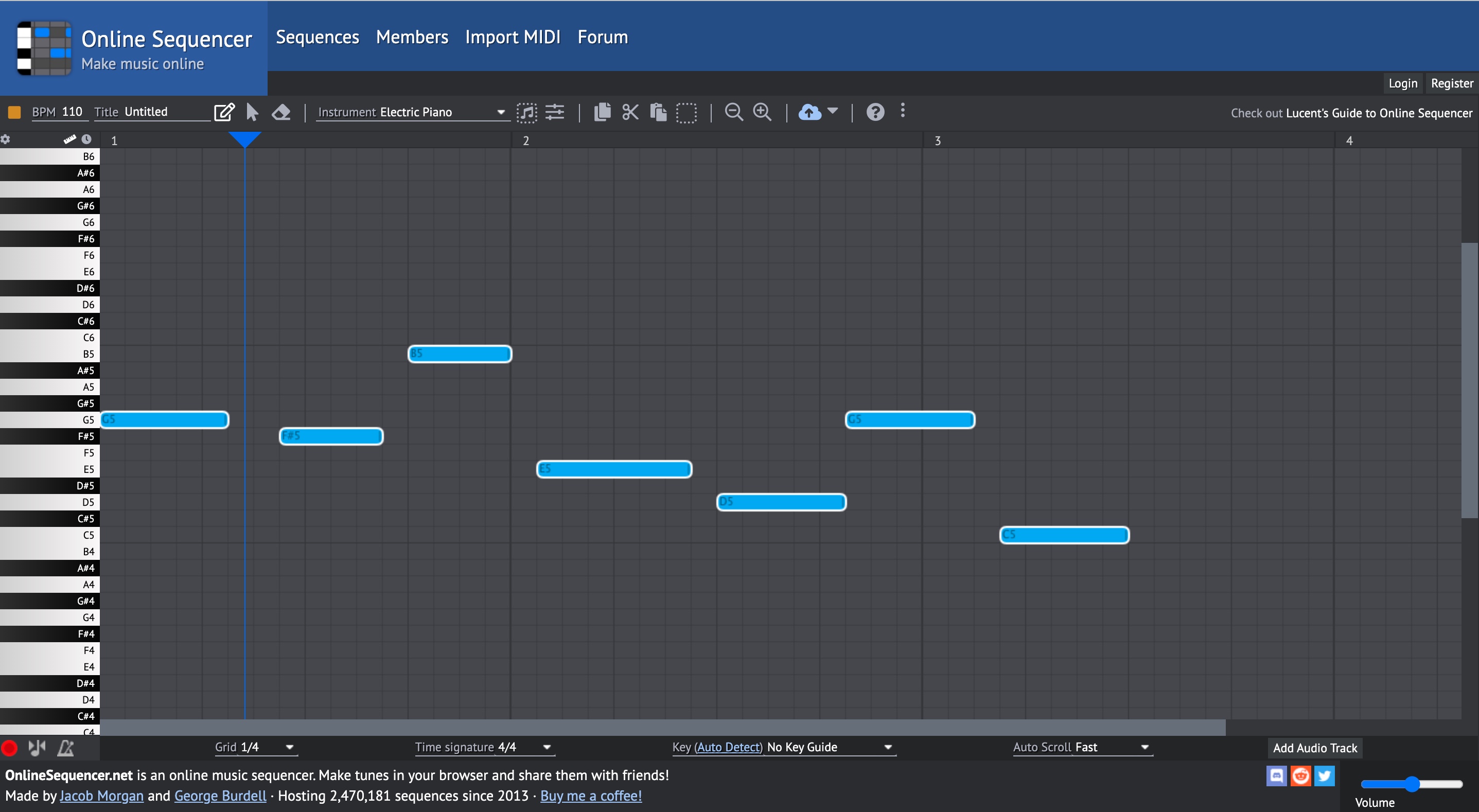This screenshot has width=1479, height=812.
Task: Expand the Auto Scroll Fast dropdown
Action: (1082, 747)
